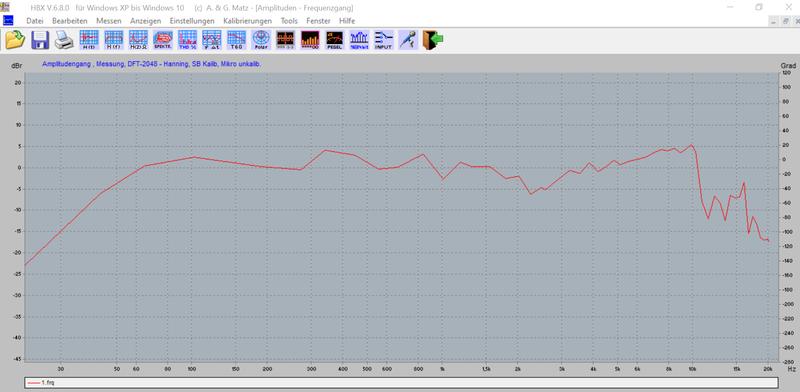Select the SPEKTR. spectrum tool icon
Screen dimensions: 800x392
click(x=163, y=40)
